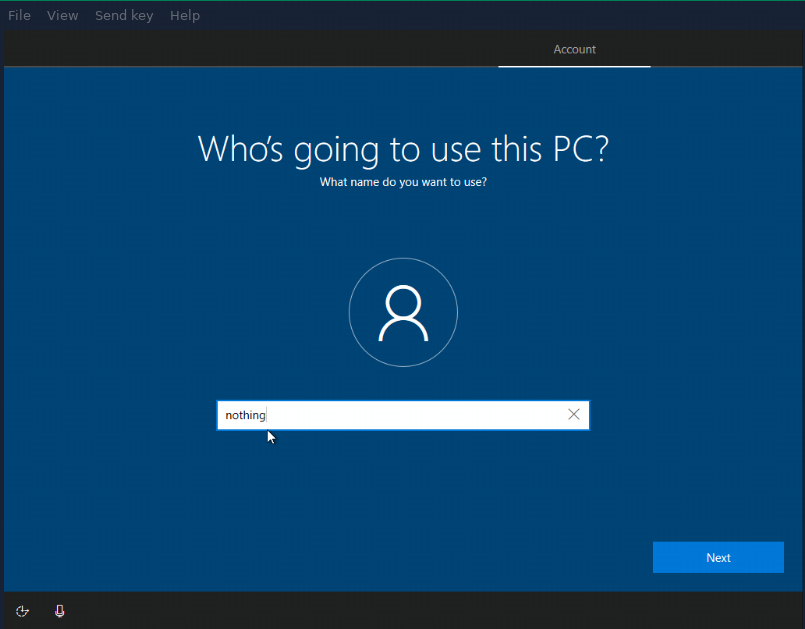Open the Help menu

coord(185,15)
